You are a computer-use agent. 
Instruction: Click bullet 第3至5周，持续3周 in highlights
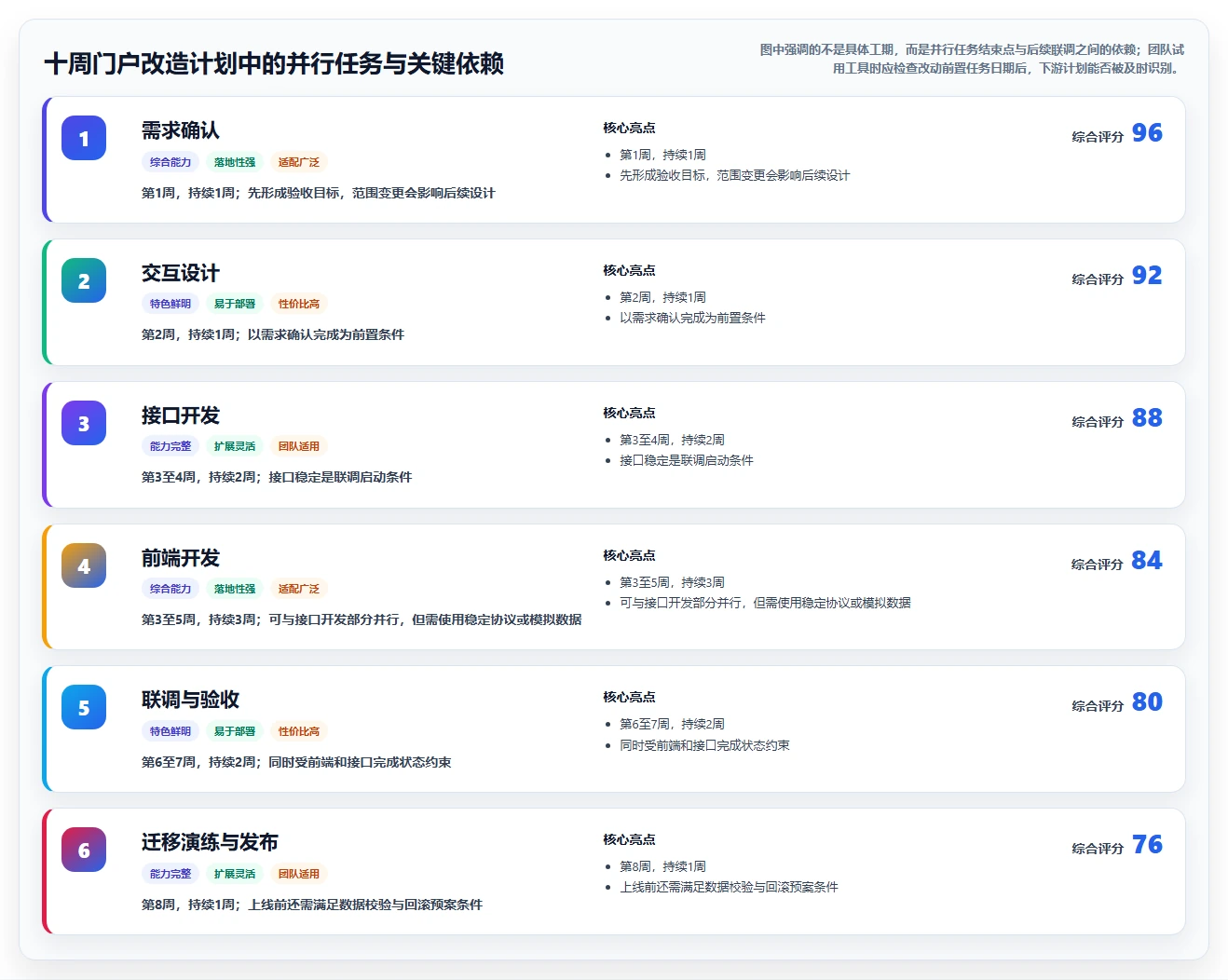pyautogui.click(x=672, y=582)
